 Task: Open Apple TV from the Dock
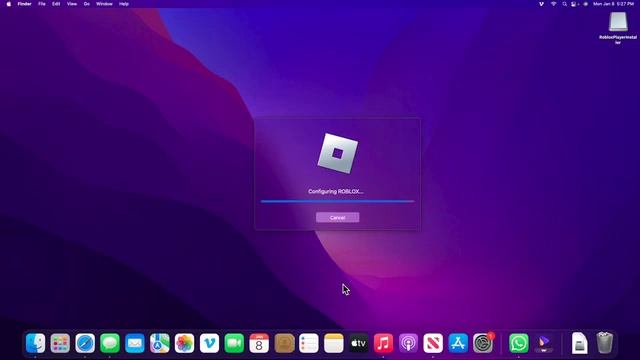359,343
